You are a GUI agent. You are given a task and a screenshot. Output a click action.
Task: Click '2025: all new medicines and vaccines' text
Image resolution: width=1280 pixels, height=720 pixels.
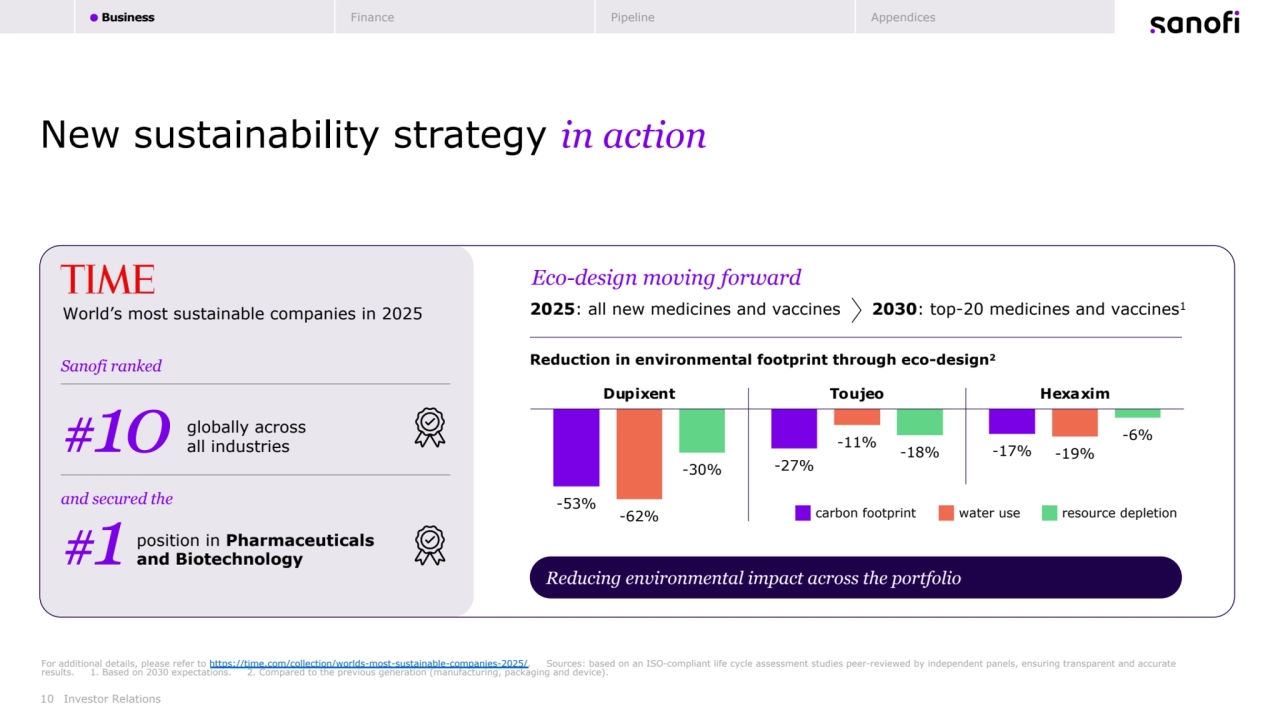(685, 309)
